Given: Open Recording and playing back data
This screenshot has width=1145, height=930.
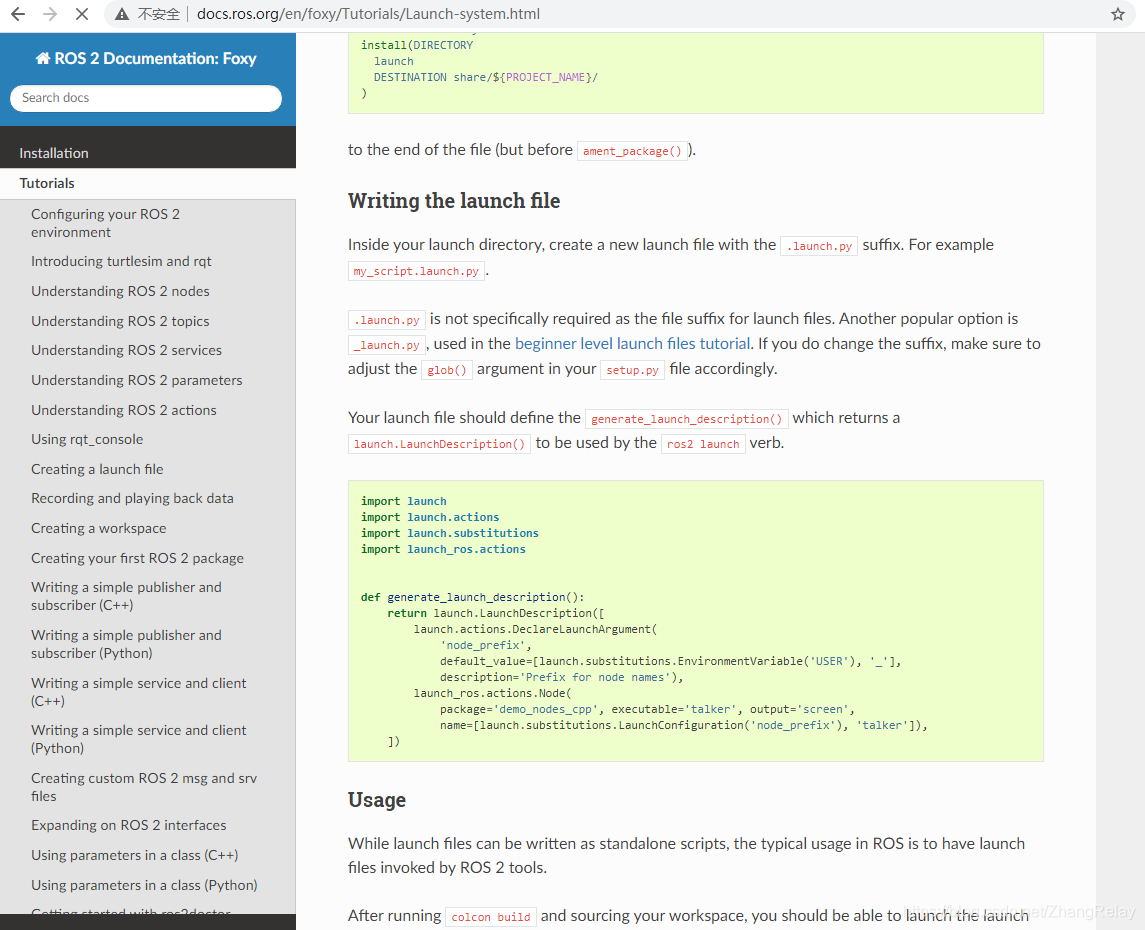Looking at the screenshot, I should [x=132, y=499].
